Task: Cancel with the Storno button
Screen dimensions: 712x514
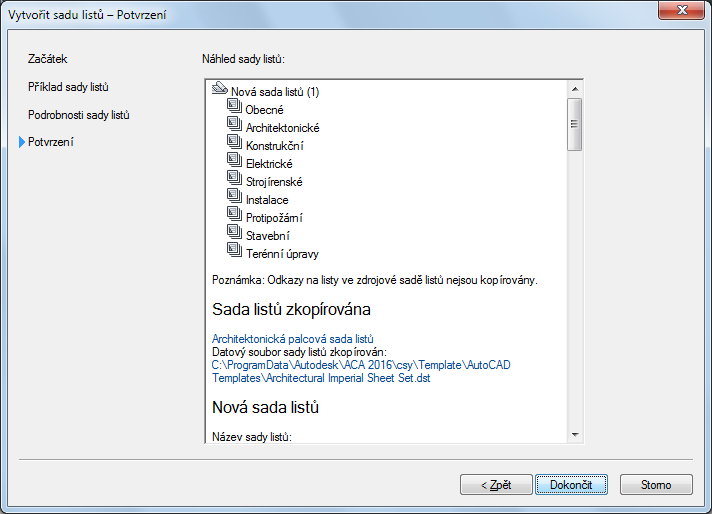Action: (656, 485)
